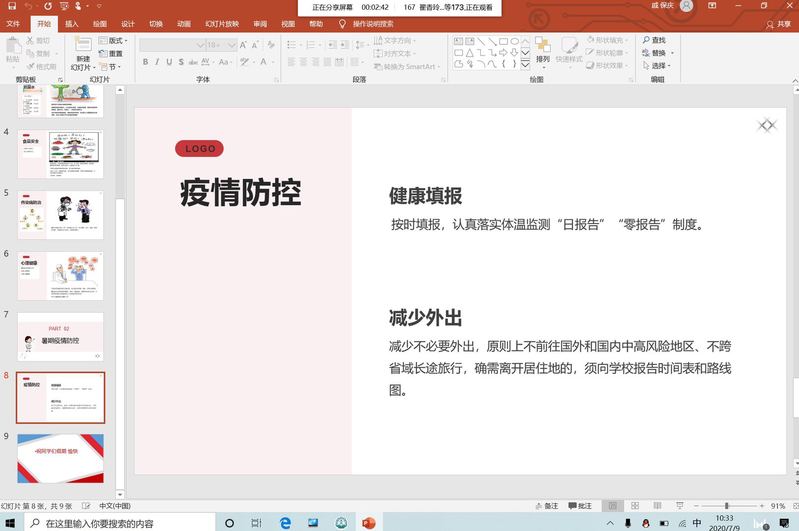The image size is (799, 531).
Task: Toggle Underline formatting
Action: [x=171, y=62]
